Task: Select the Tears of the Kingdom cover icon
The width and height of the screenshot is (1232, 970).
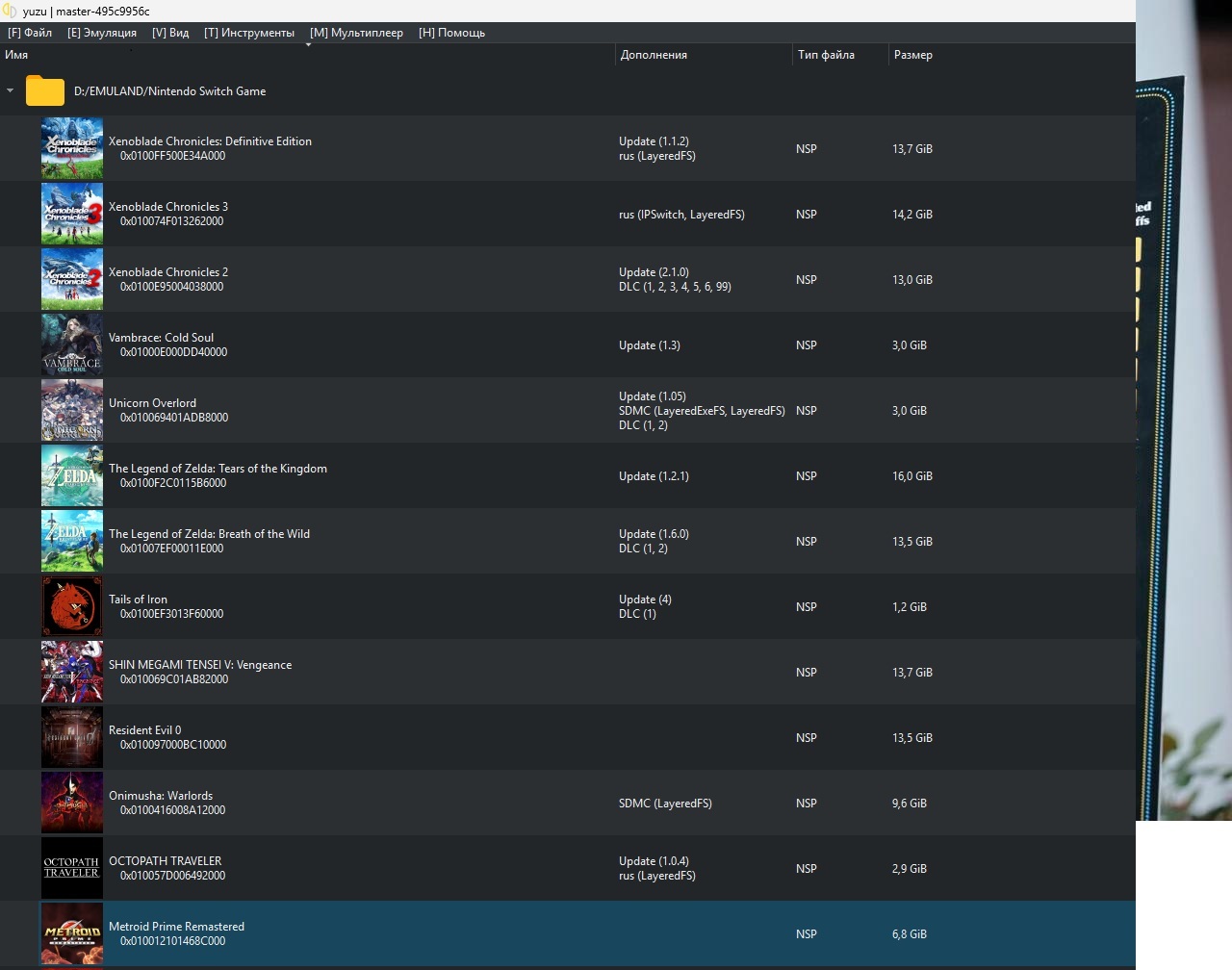Action: (72, 475)
